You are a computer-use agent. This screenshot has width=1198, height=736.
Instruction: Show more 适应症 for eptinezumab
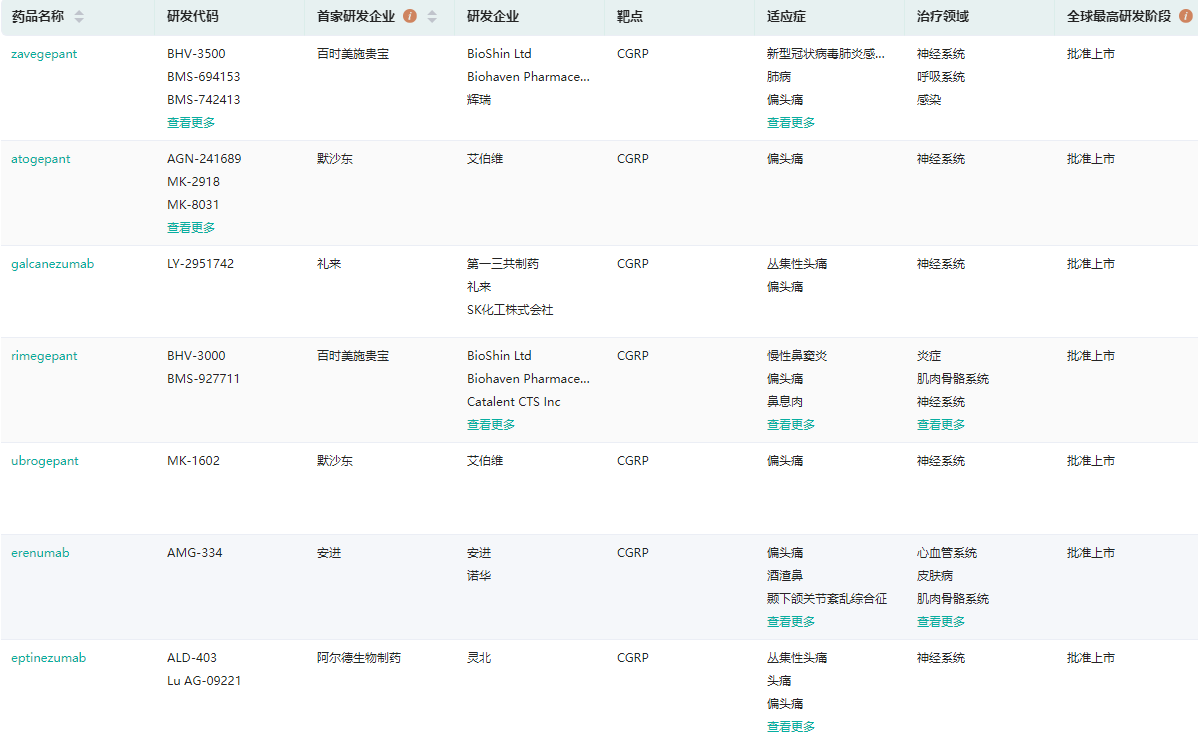coord(791,727)
